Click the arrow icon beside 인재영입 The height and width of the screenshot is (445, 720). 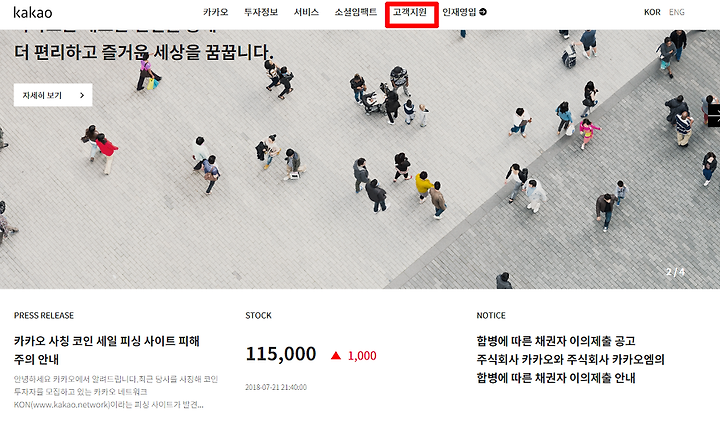483,12
